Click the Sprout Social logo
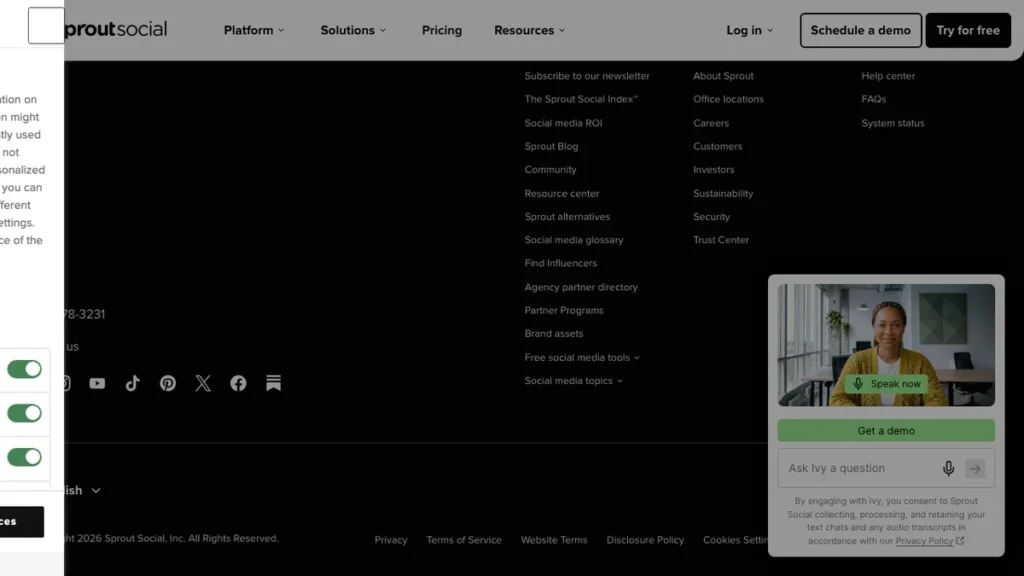1024x576 pixels. pyautogui.click(x=116, y=29)
